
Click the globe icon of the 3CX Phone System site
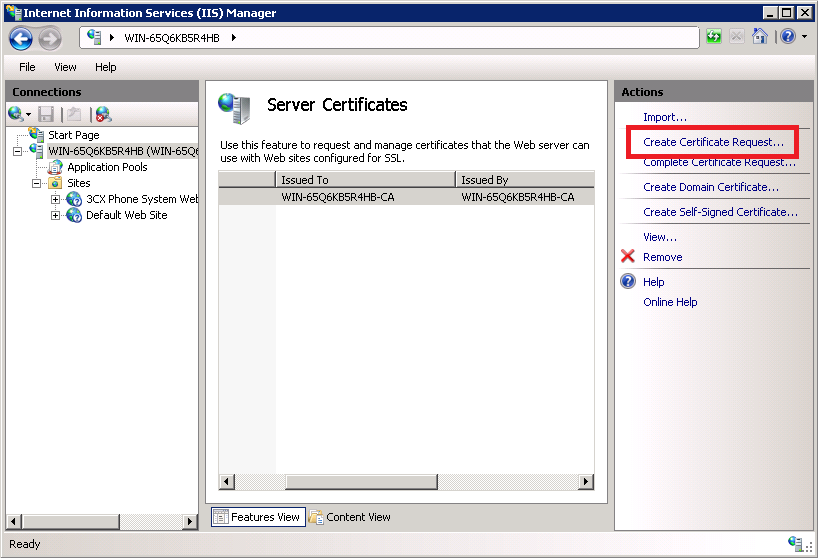coord(74,199)
